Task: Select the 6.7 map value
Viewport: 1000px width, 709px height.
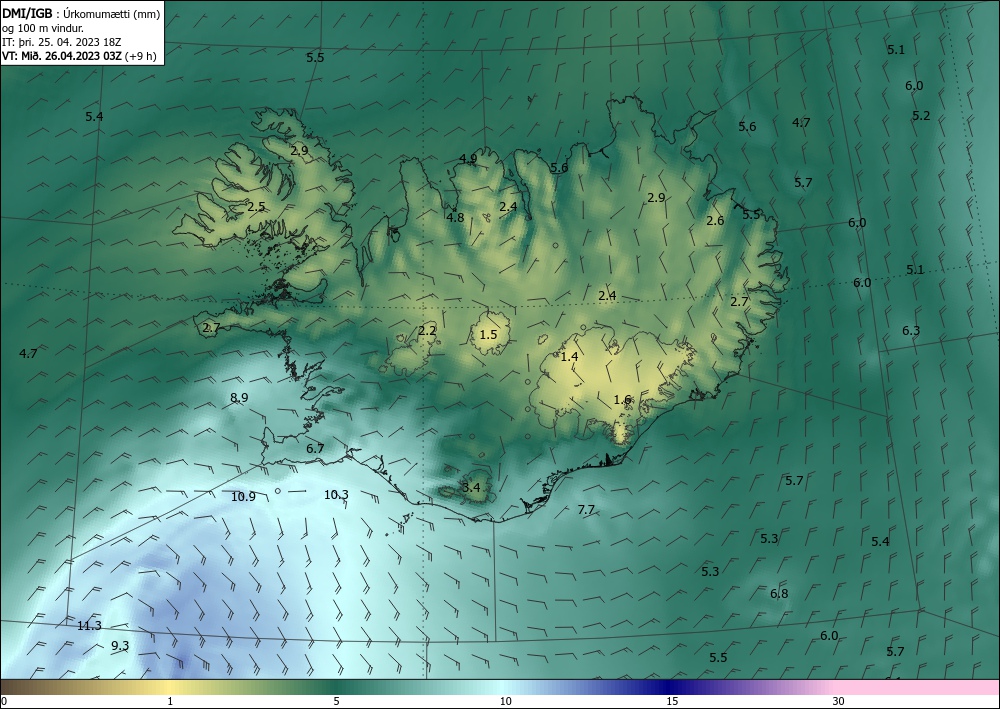Action: point(315,448)
